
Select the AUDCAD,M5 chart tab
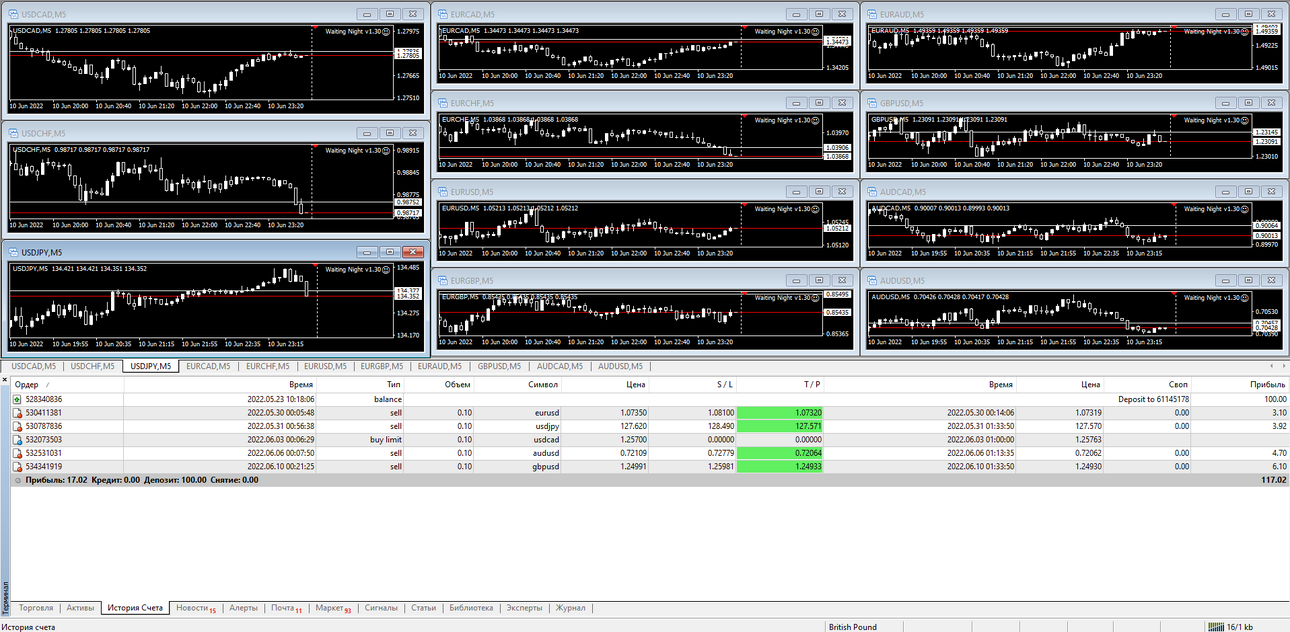click(559, 366)
